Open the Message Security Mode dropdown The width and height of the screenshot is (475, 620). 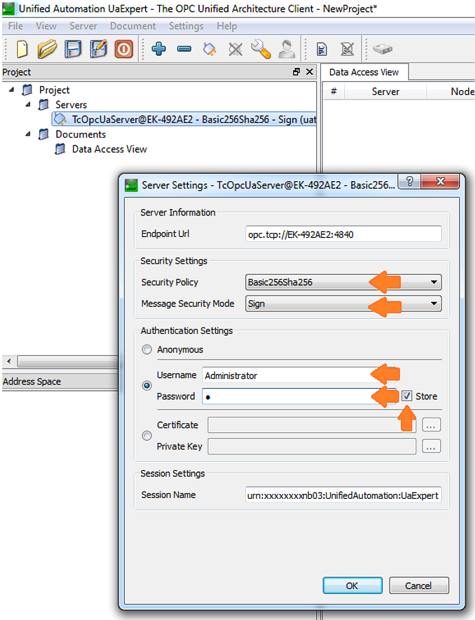(x=343, y=304)
